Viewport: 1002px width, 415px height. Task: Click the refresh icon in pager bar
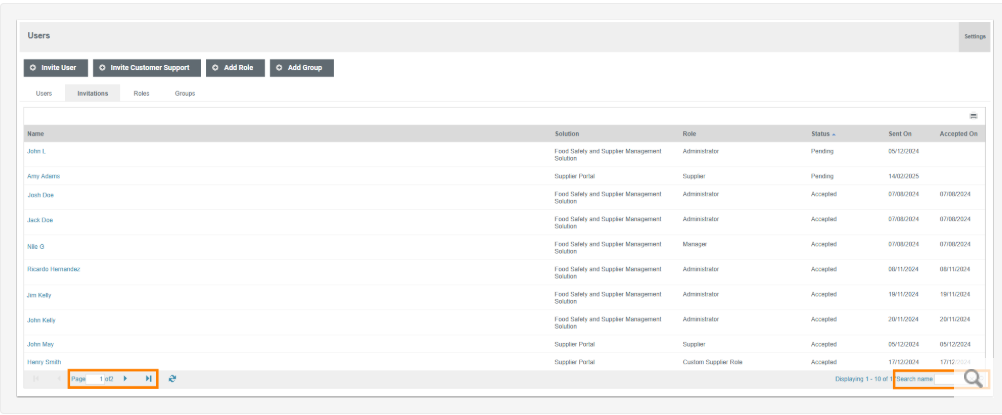173,379
